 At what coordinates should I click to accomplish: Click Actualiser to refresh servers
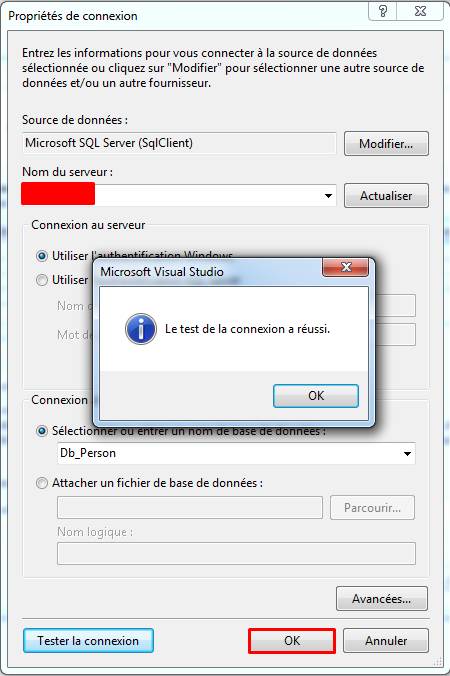coord(386,196)
